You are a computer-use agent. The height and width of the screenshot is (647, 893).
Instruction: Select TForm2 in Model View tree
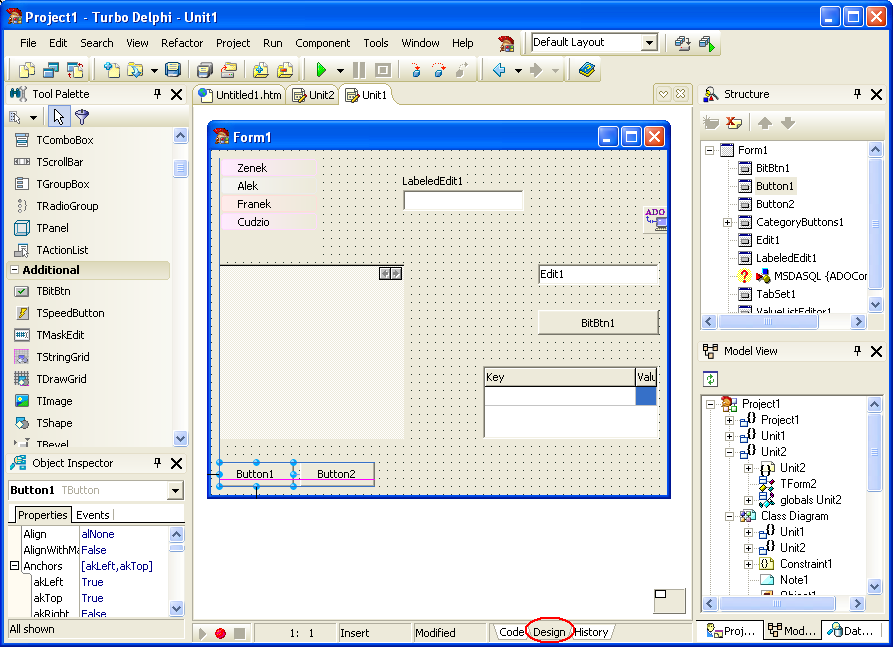[798, 484]
